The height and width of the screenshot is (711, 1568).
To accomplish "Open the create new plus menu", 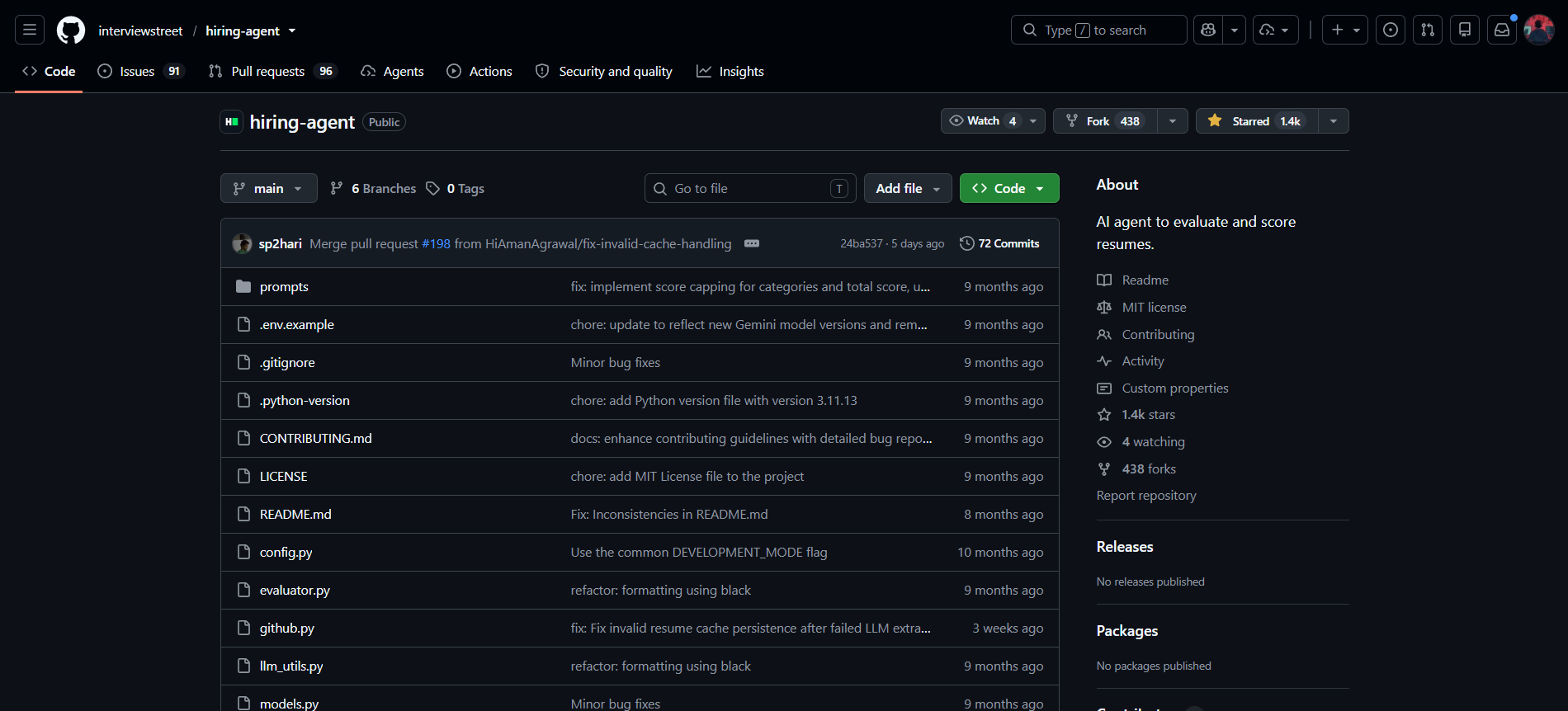I will [x=1345, y=31].
